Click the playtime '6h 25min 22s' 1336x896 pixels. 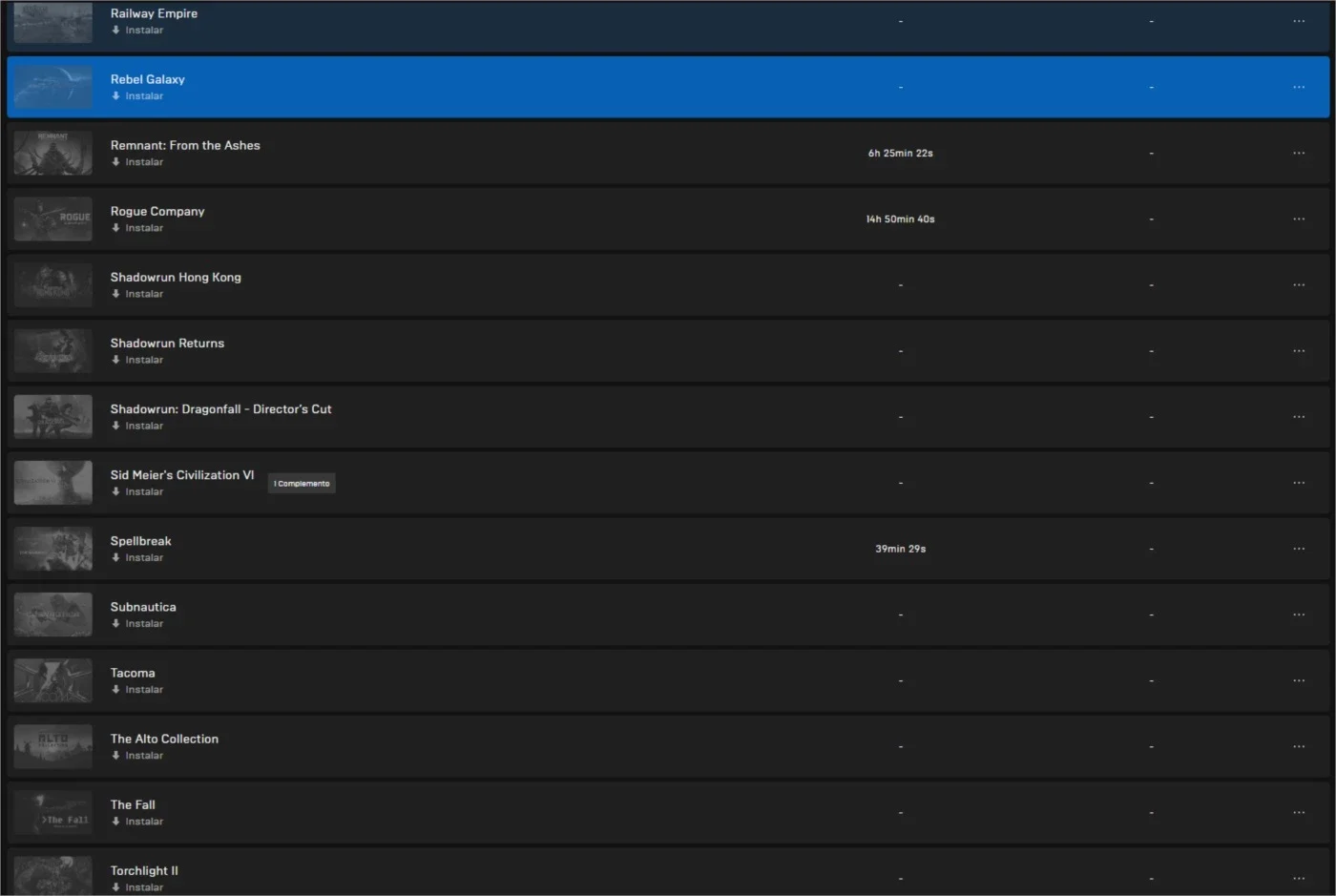click(x=901, y=153)
